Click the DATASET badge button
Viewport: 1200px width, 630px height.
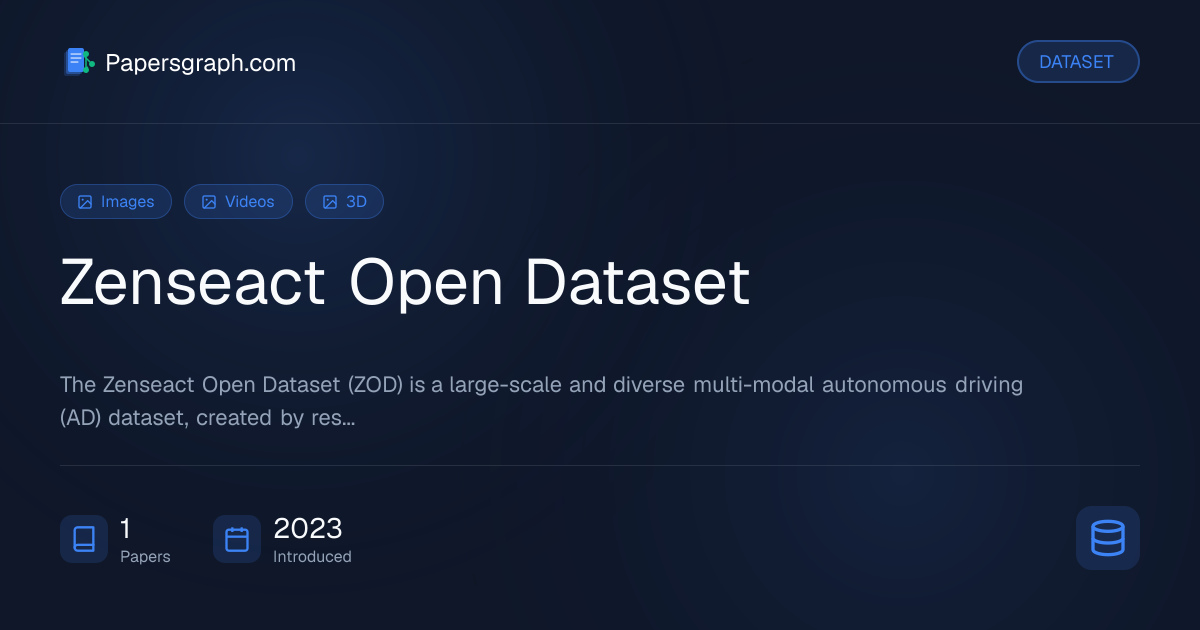1078,62
